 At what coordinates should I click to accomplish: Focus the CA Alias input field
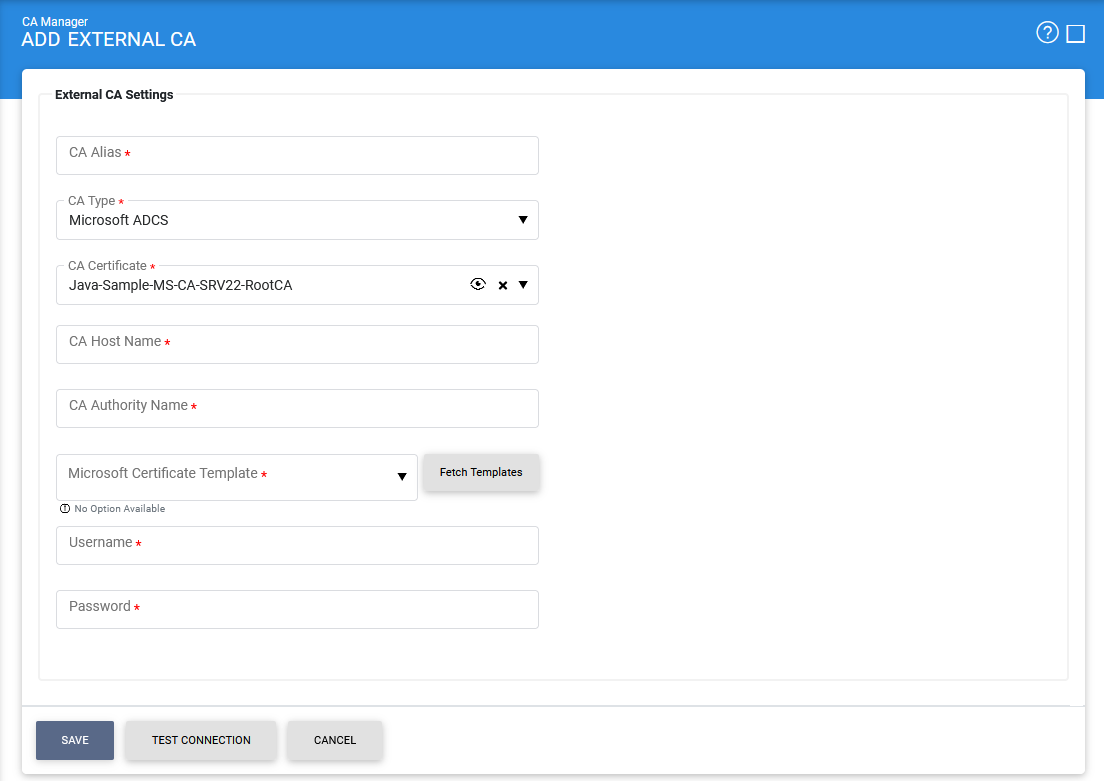pyautogui.click(x=297, y=155)
